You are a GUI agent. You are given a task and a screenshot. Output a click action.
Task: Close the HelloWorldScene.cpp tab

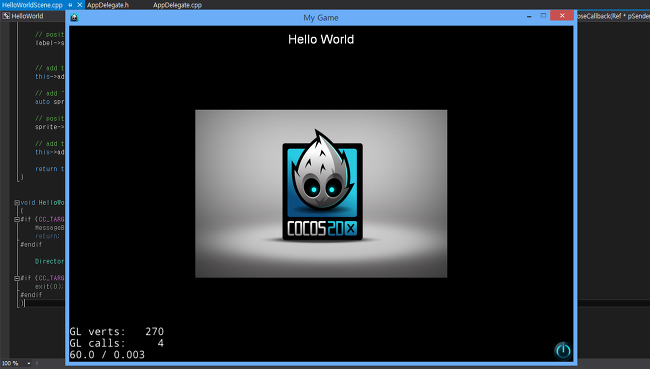point(80,5)
